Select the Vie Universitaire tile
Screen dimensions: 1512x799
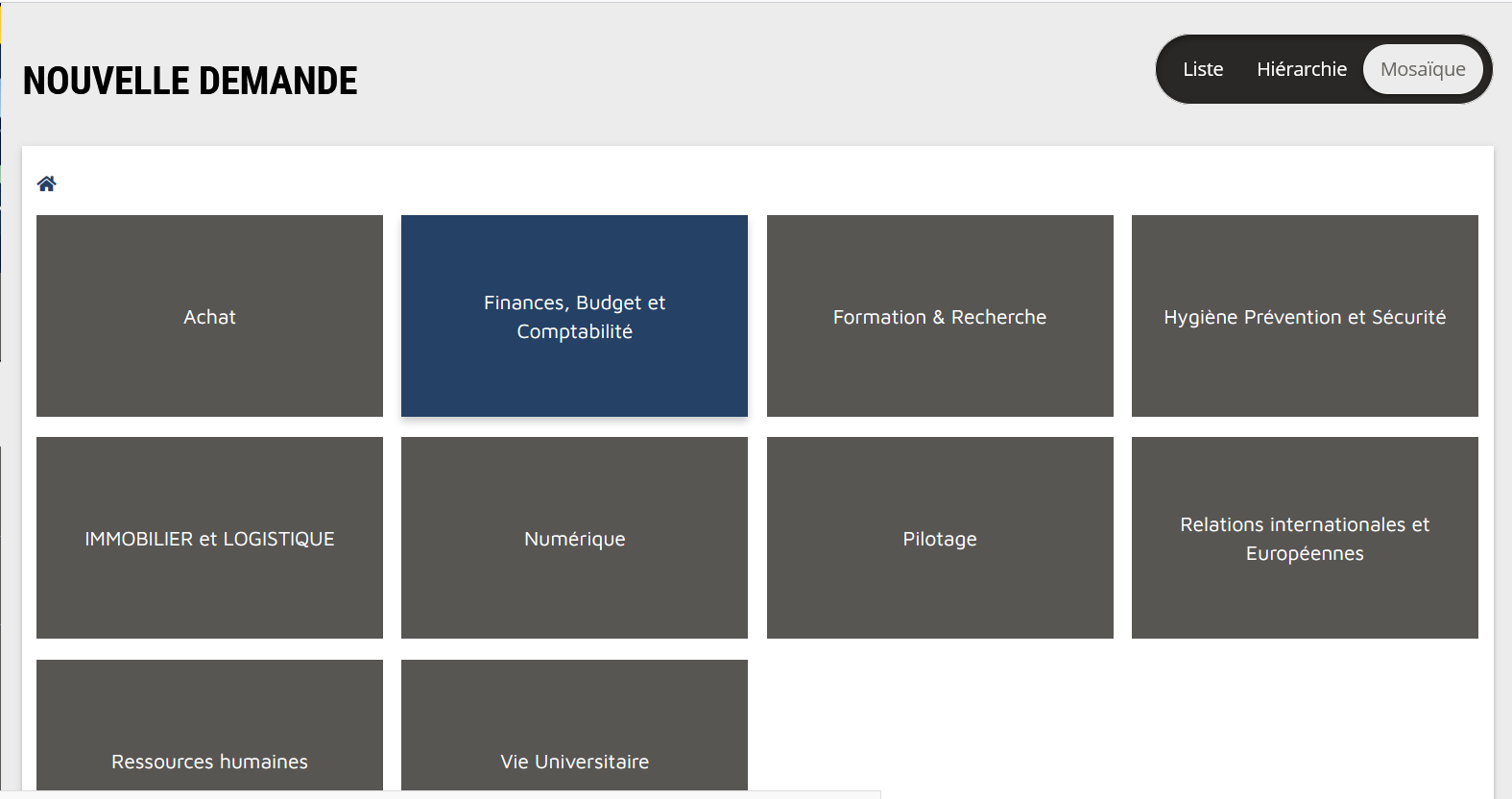(x=574, y=711)
